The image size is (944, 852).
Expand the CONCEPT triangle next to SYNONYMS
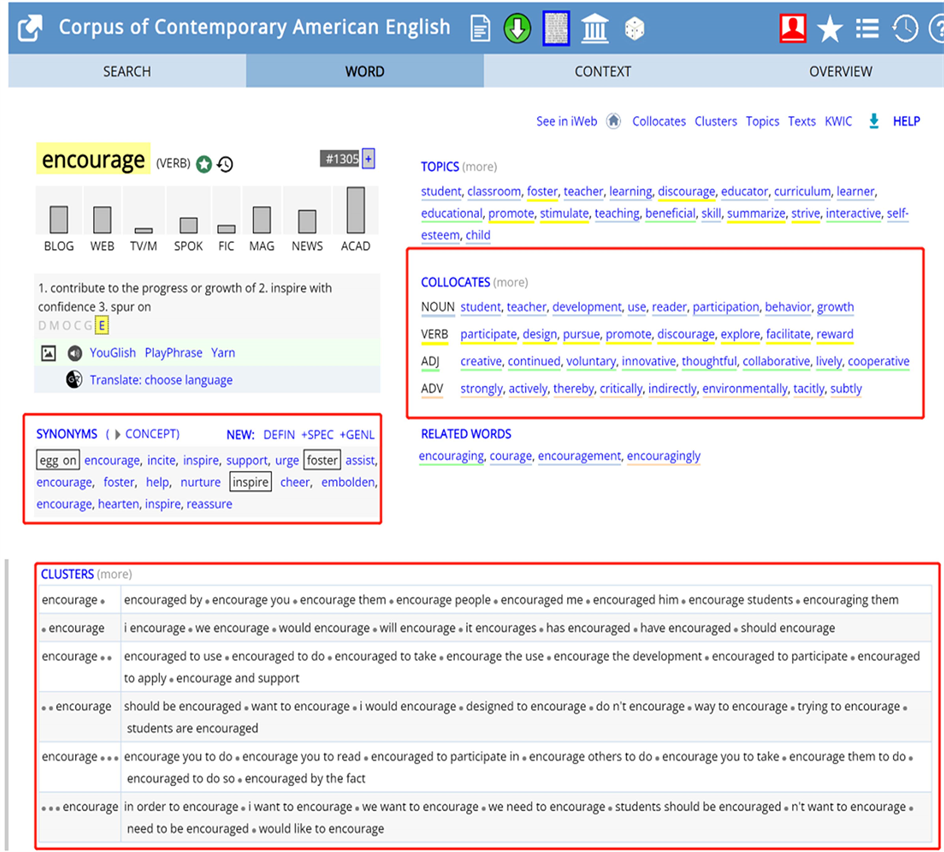[117, 434]
